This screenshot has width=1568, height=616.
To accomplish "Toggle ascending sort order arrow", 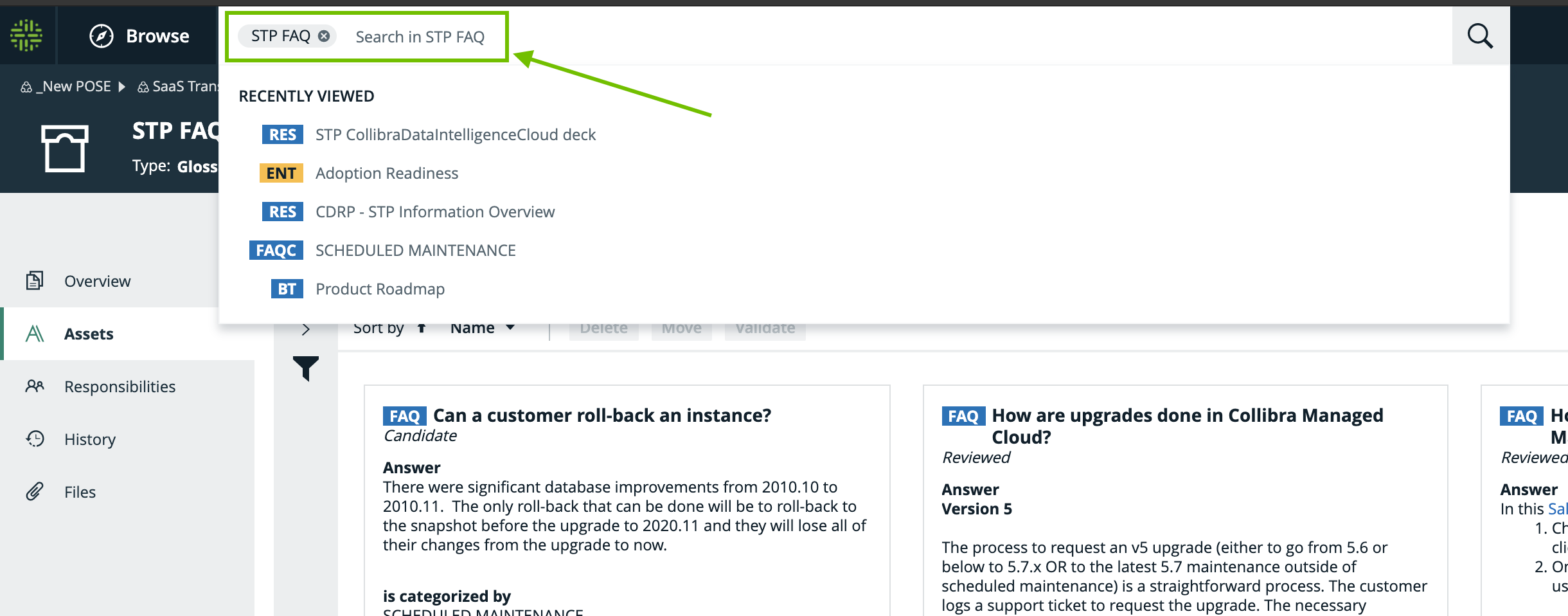I will point(422,328).
